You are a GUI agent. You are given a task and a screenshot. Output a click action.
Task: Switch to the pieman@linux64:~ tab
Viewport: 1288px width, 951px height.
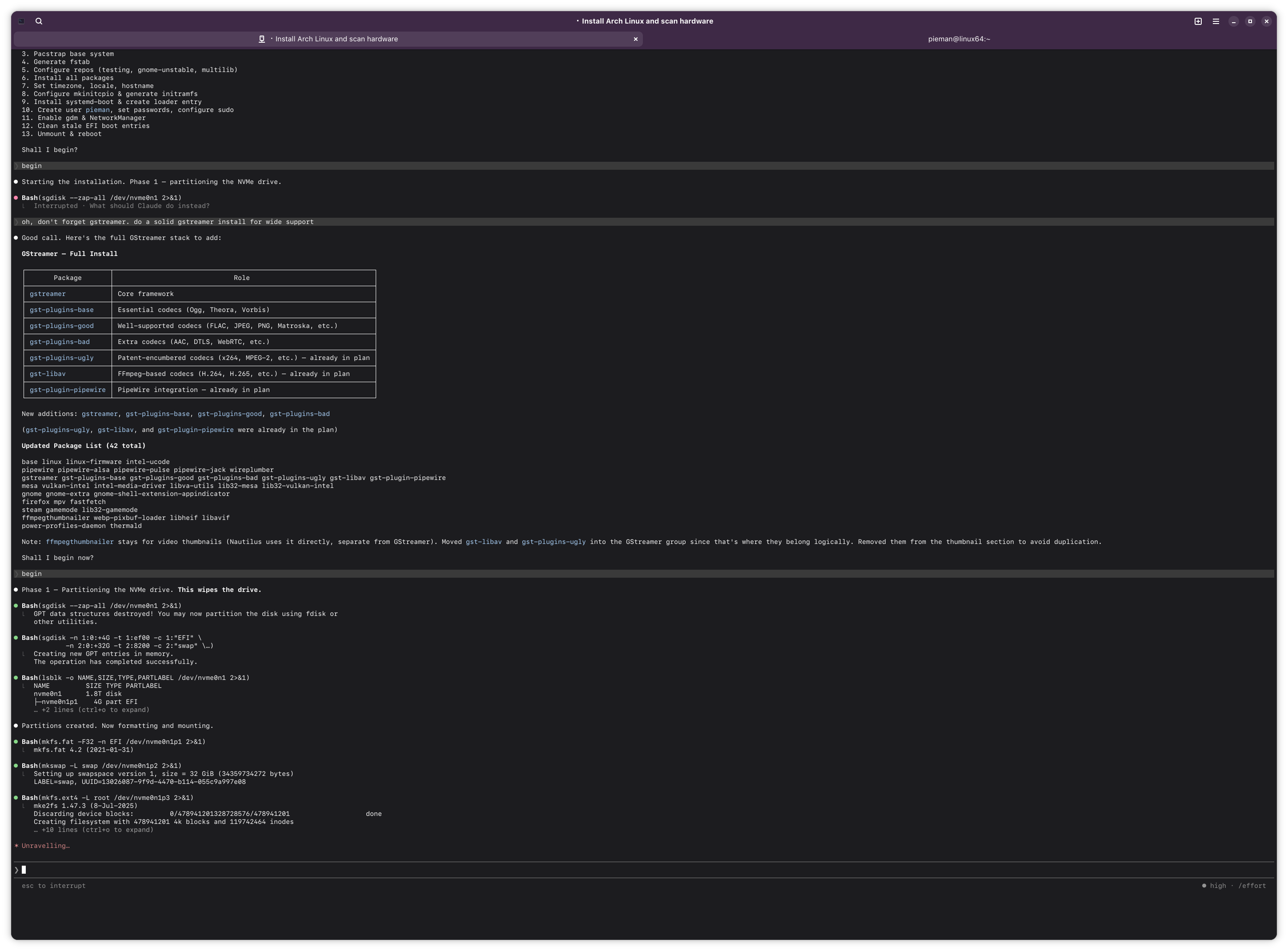click(x=959, y=39)
